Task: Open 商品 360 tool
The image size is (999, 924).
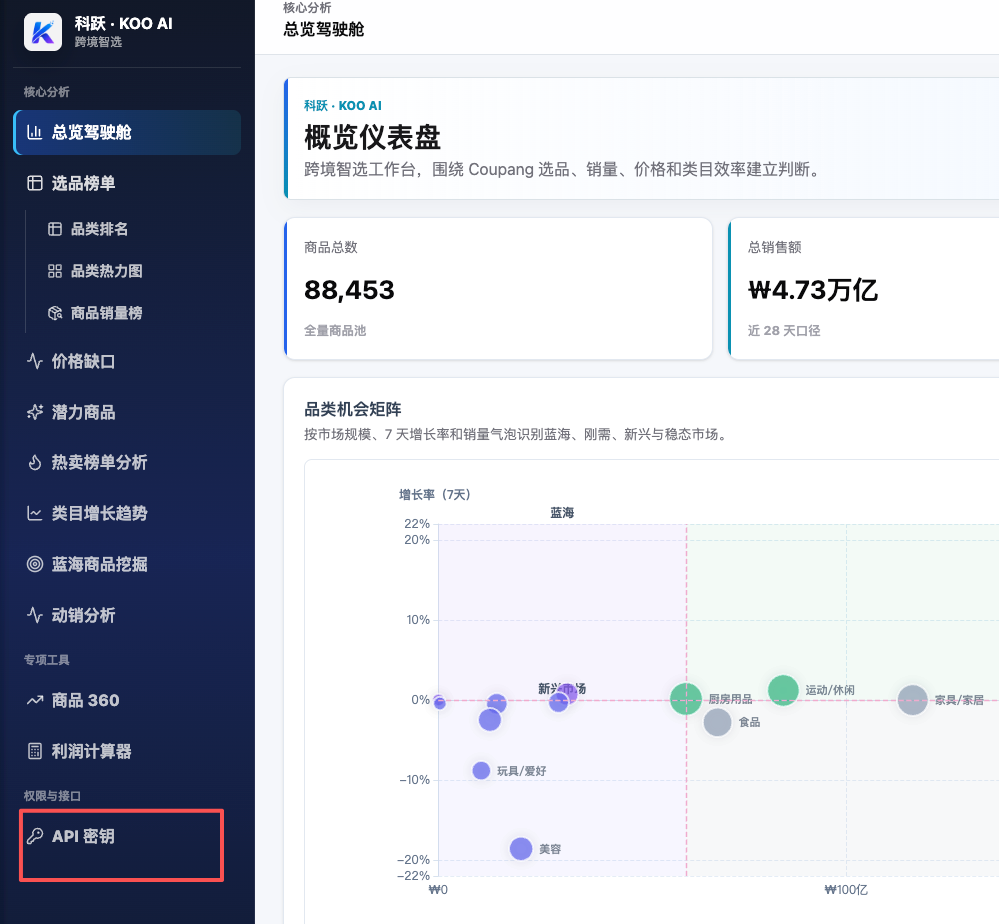Action: (127, 701)
